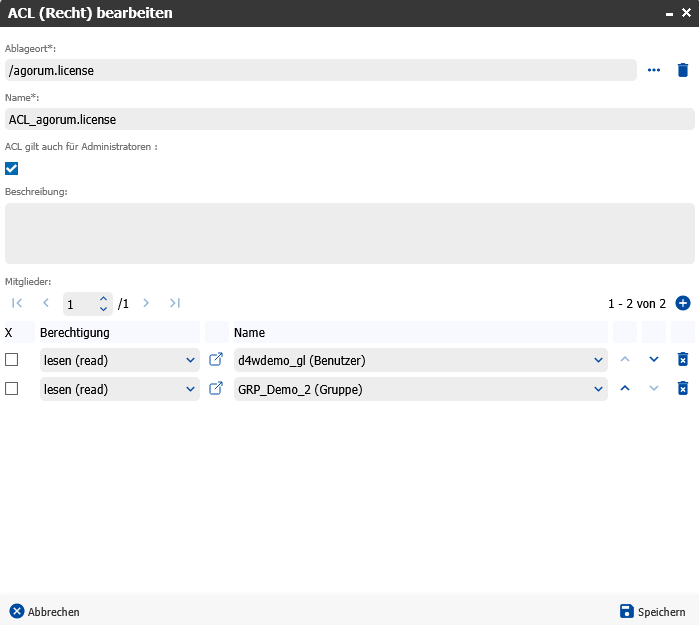Click Abbrechen to cancel editing
This screenshot has height=625, width=699.
point(45,611)
